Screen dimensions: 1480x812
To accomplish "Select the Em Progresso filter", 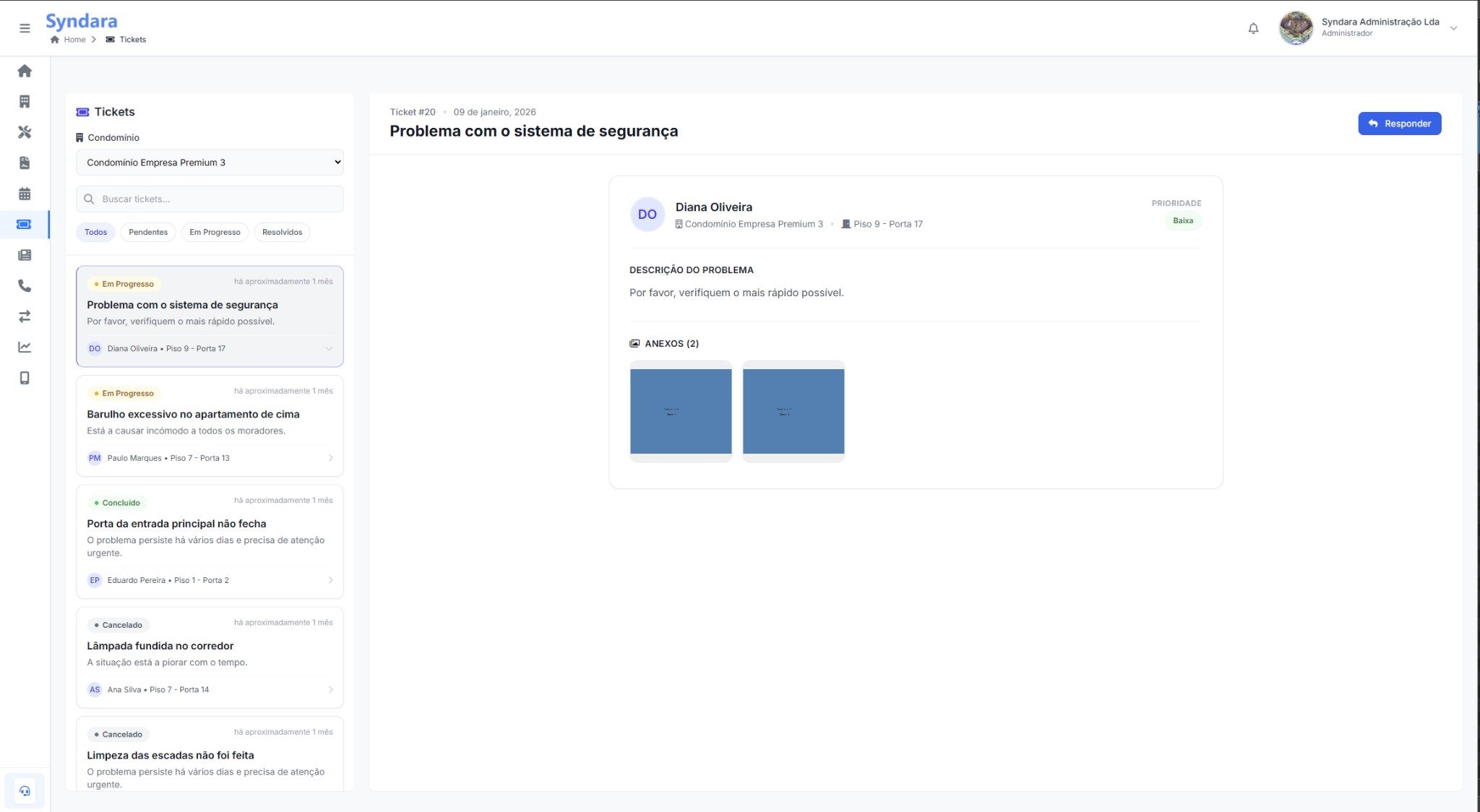I will tap(215, 232).
